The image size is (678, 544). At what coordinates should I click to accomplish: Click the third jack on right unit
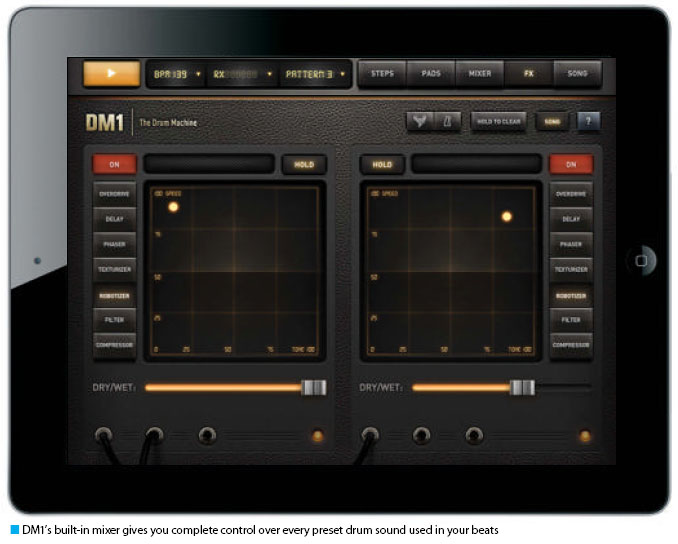(474, 435)
